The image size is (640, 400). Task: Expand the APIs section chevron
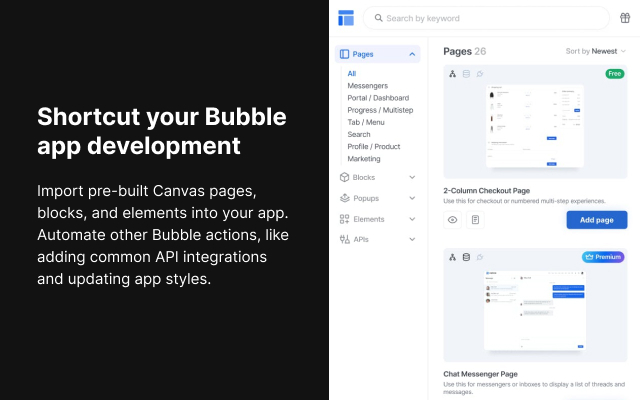[x=412, y=239]
